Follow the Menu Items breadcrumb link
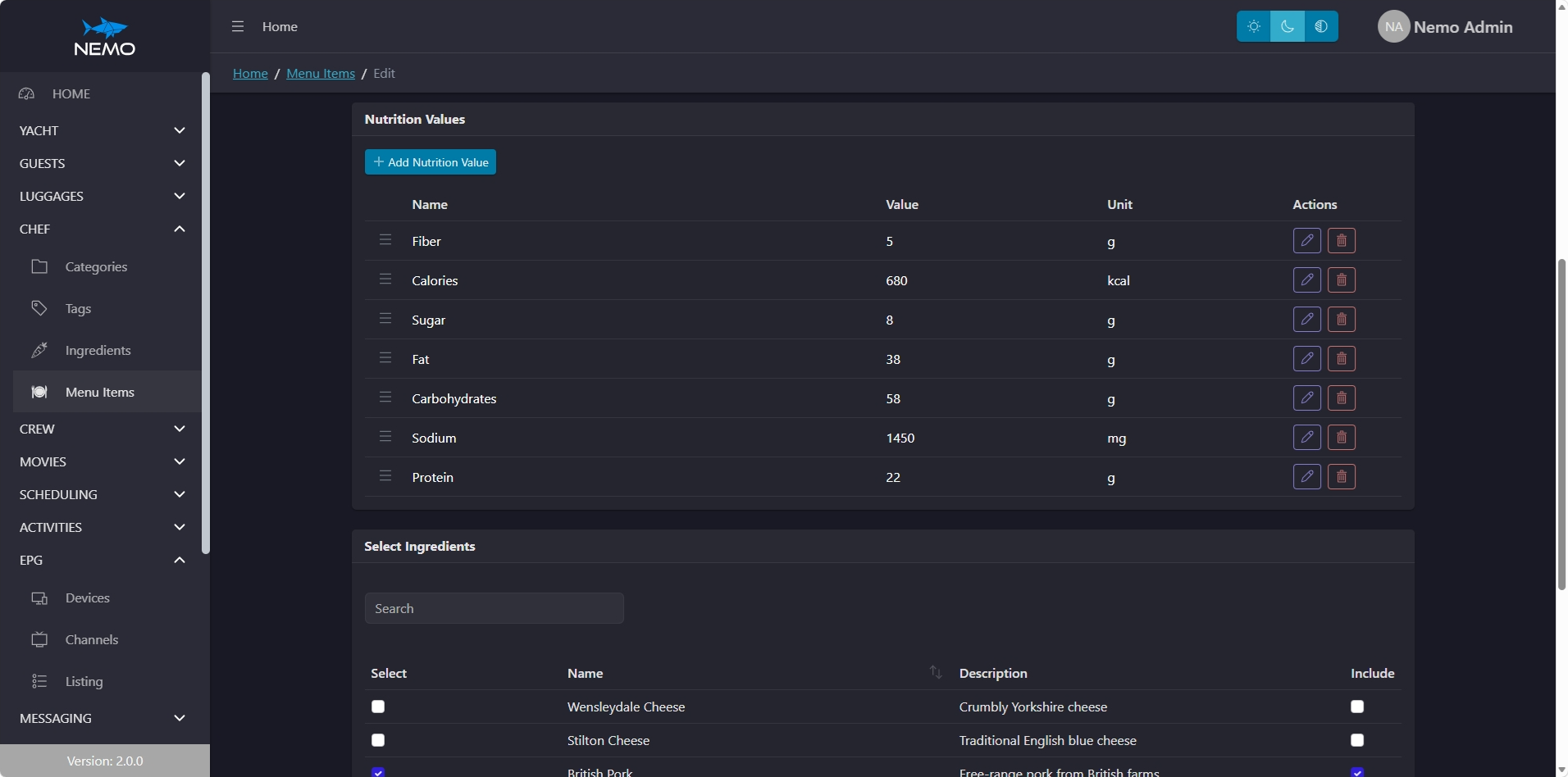The width and height of the screenshot is (1568, 777). point(321,73)
